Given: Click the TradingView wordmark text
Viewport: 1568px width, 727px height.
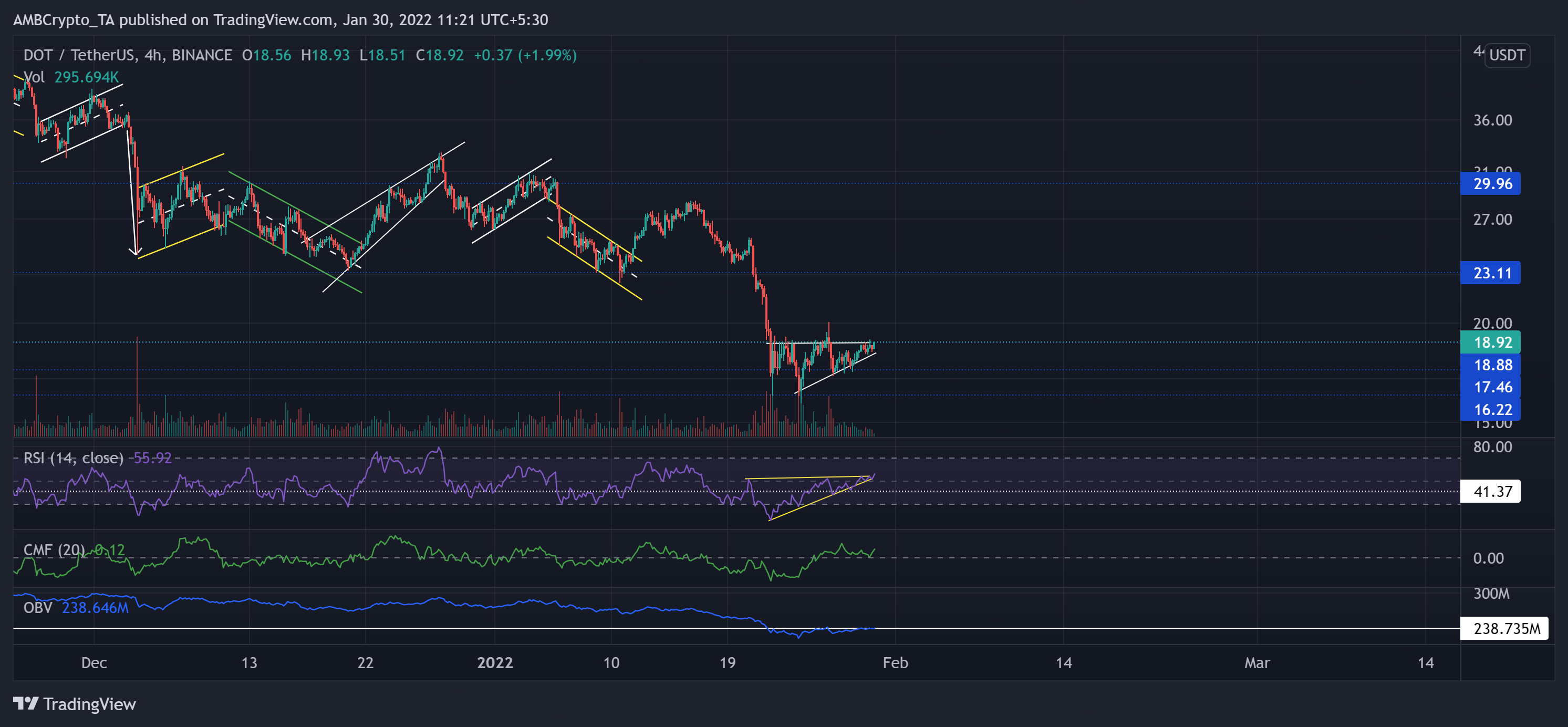Looking at the screenshot, I should coord(89,704).
